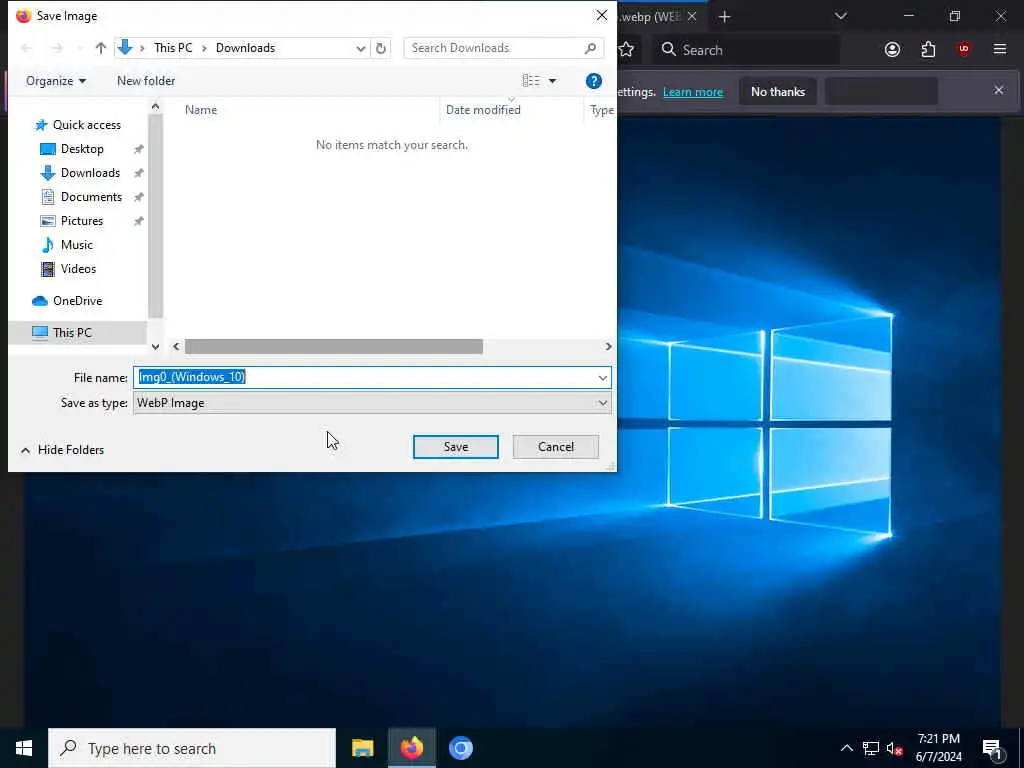Select the Firefox taskbar icon
Viewport: 1024px width, 768px height.
pyautogui.click(x=411, y=748)
